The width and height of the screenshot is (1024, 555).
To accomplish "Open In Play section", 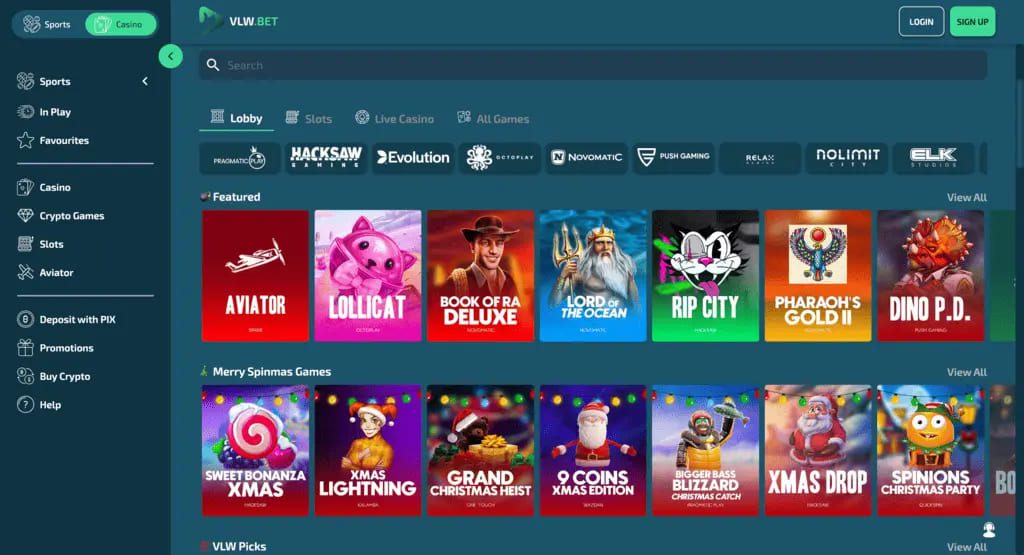I will (x=44, y=112).
